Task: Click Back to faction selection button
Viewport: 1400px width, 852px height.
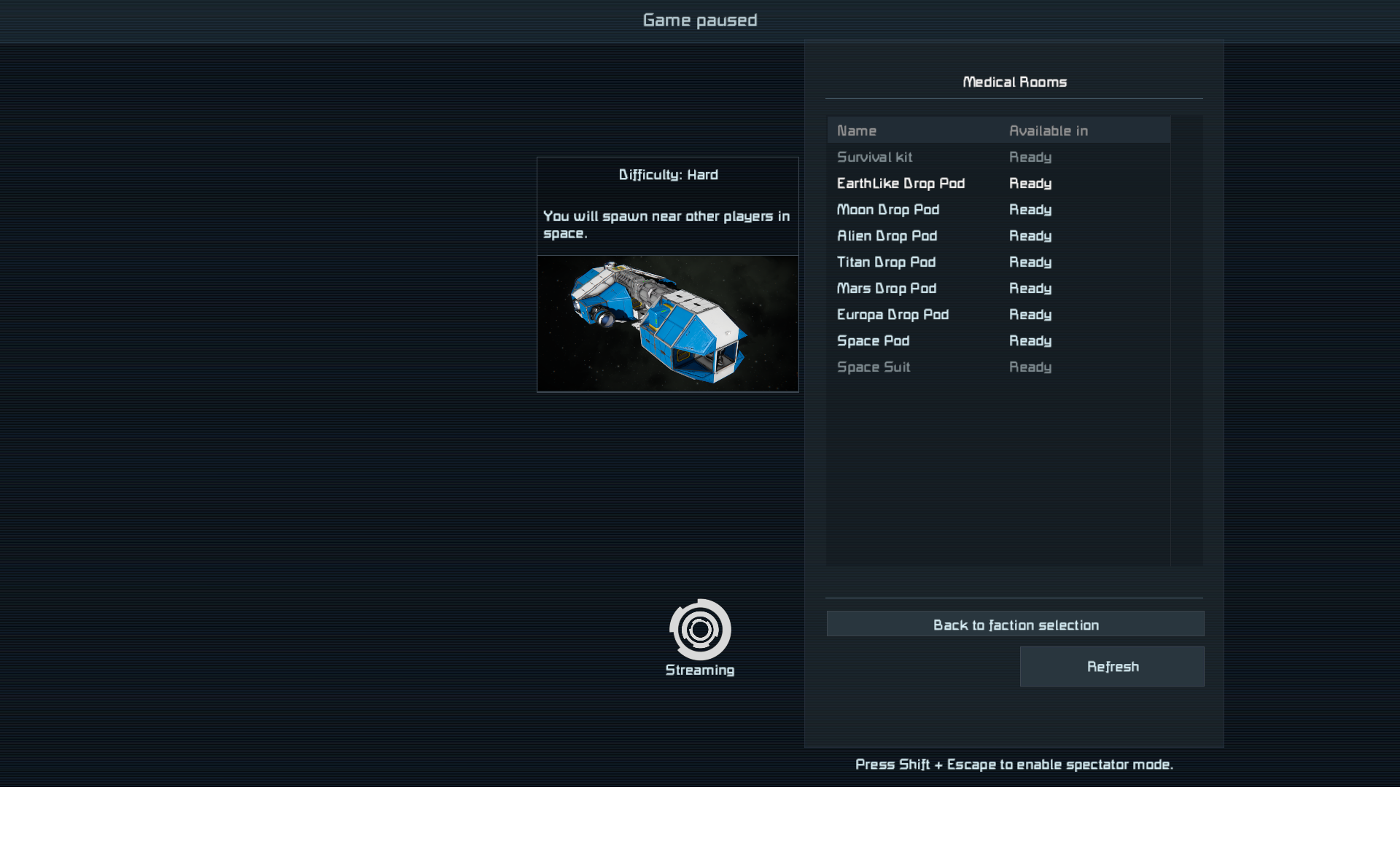Action: [1015, 625]
